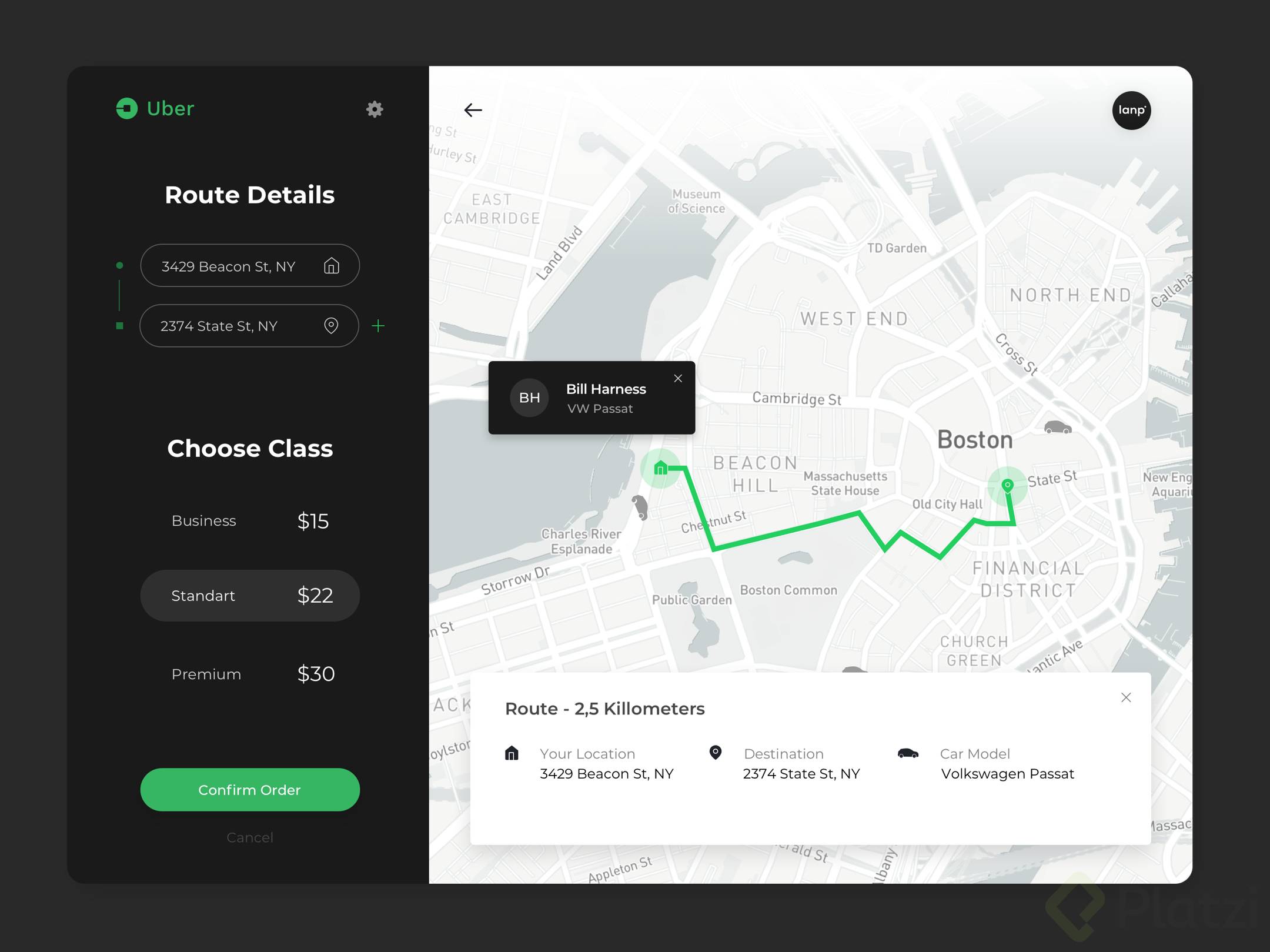Viewport: 1270px width, 952px height.
Task: Close the Bill Harness driver popup
Action: [x=678, y=379]
